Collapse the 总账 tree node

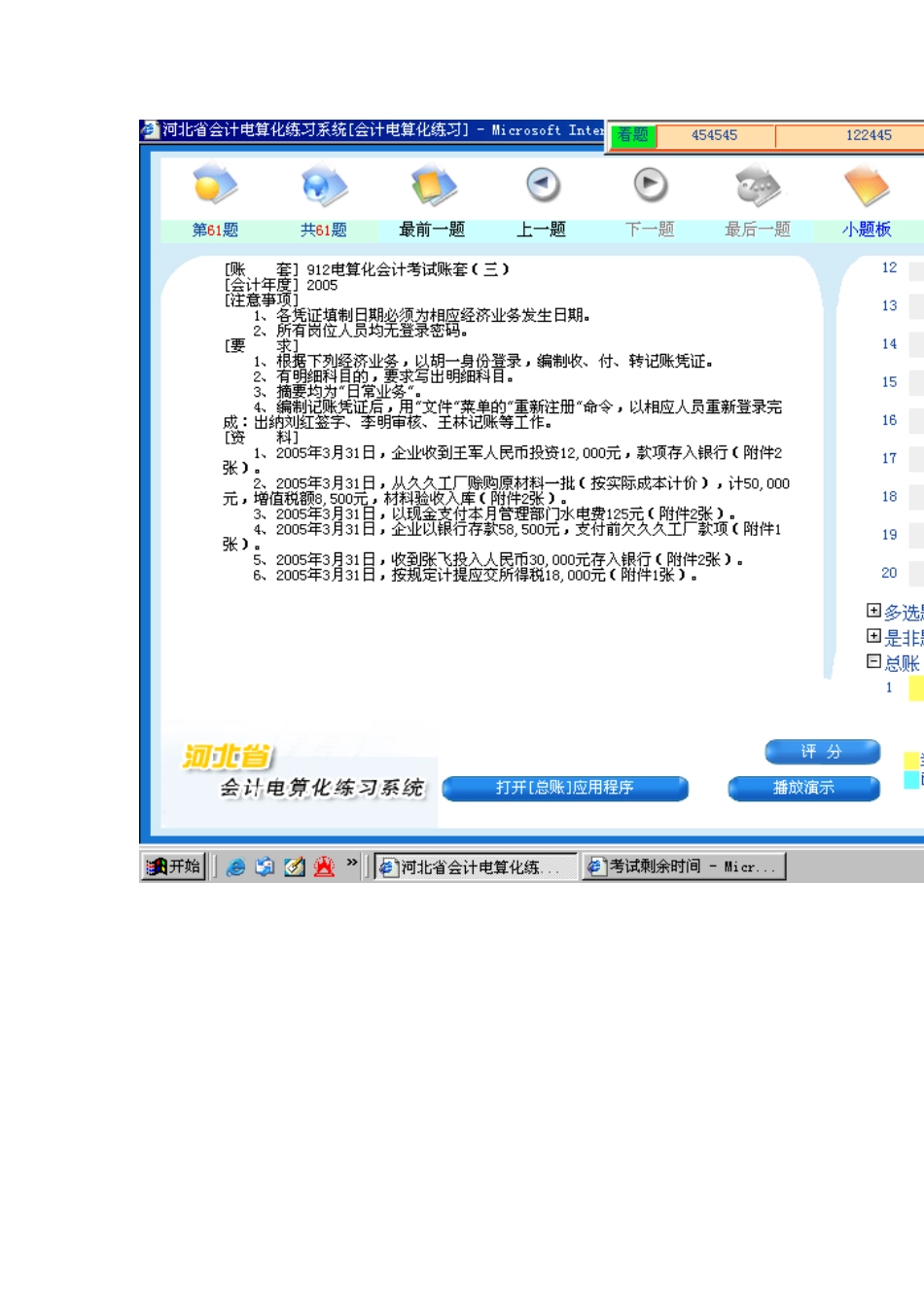pyautogui.click(x=873, y=661)
